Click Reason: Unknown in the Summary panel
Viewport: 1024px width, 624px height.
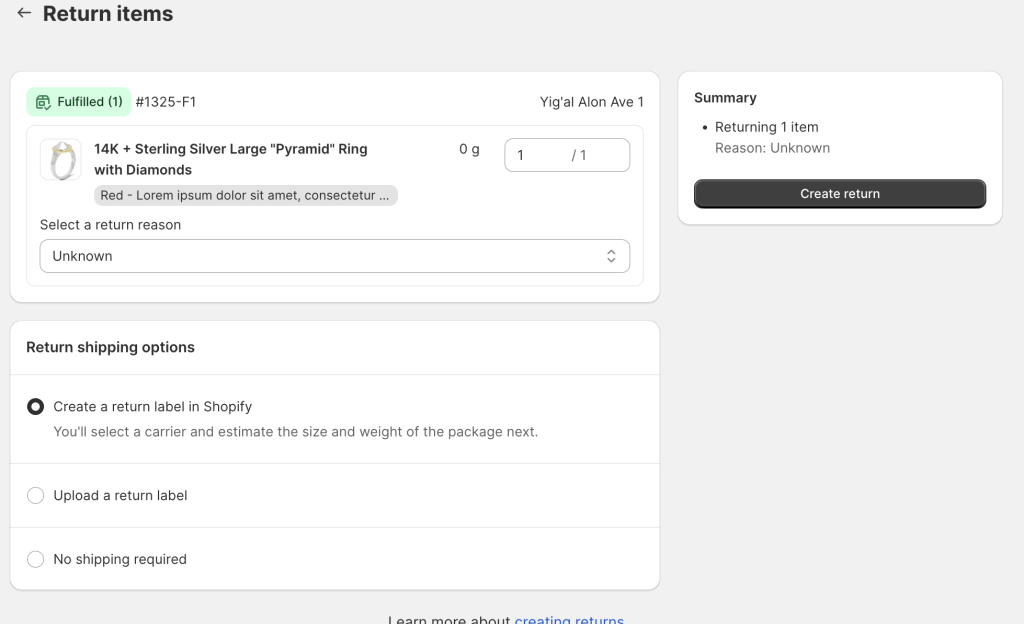771,147
